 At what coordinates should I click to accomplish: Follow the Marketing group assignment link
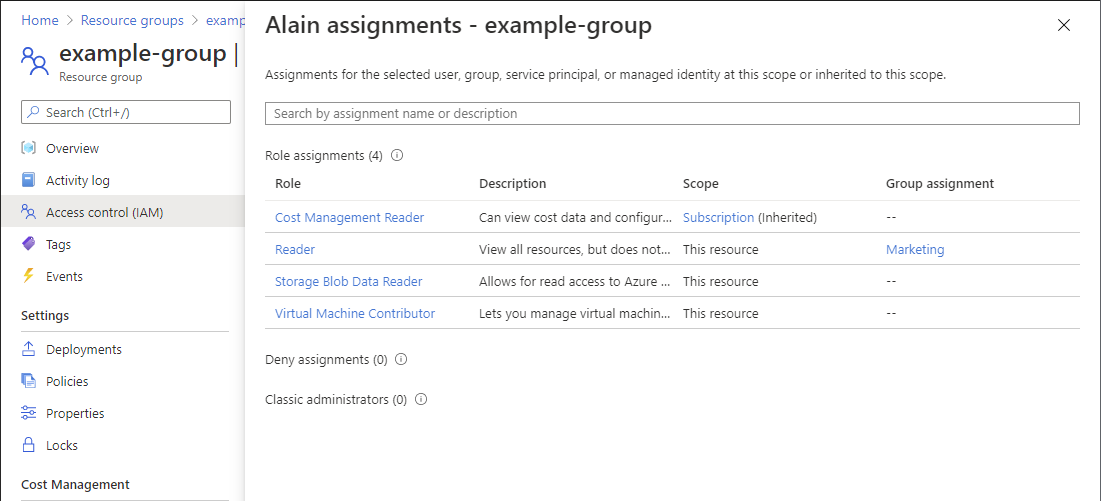914,249
